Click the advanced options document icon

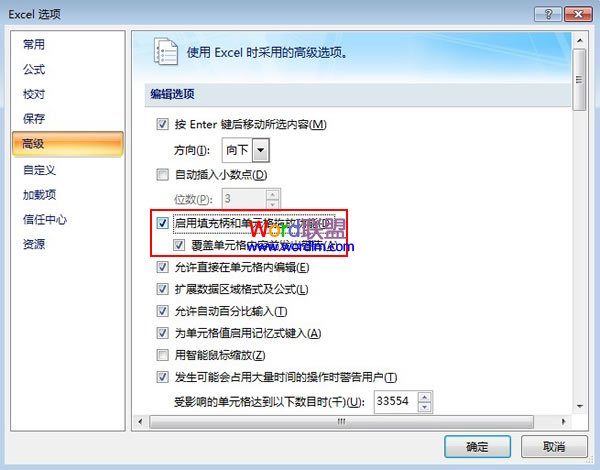(x=166, y=51)
